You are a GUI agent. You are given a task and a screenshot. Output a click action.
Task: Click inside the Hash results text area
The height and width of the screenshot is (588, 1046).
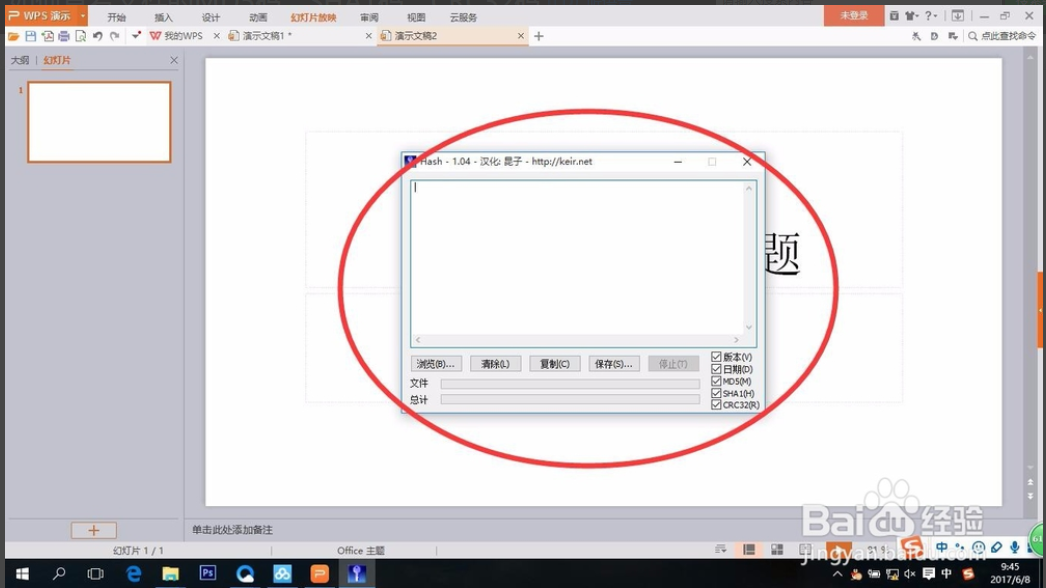click(577, 258)
